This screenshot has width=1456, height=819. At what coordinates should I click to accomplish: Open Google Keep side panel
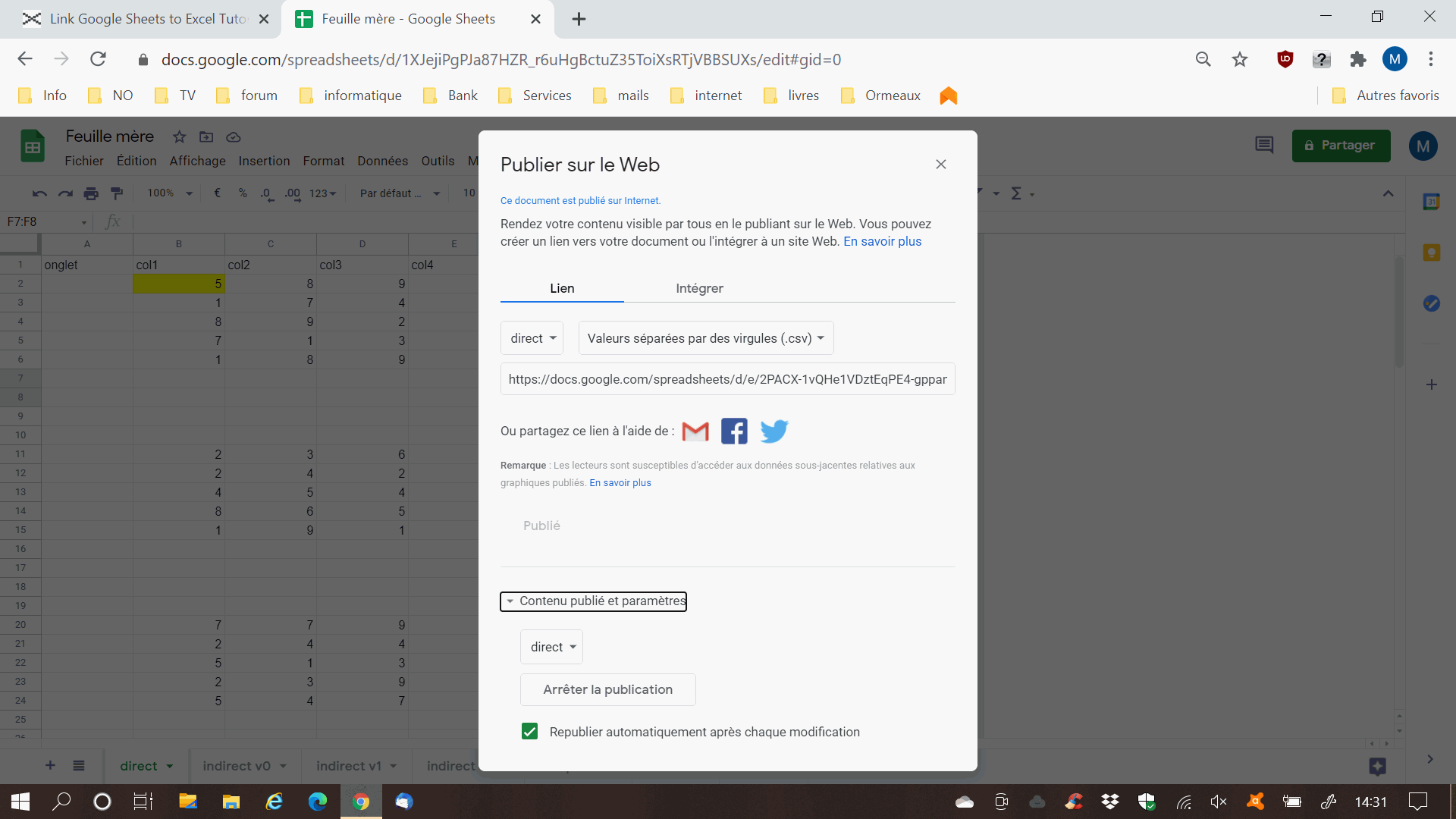[x=1432, y=253]
